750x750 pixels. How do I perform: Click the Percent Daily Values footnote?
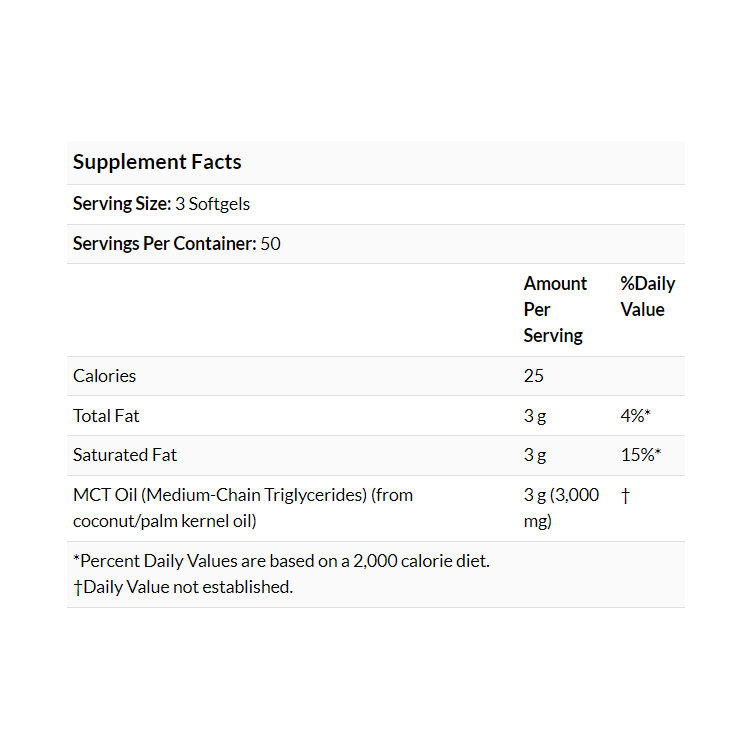click(x=281, y=561)
